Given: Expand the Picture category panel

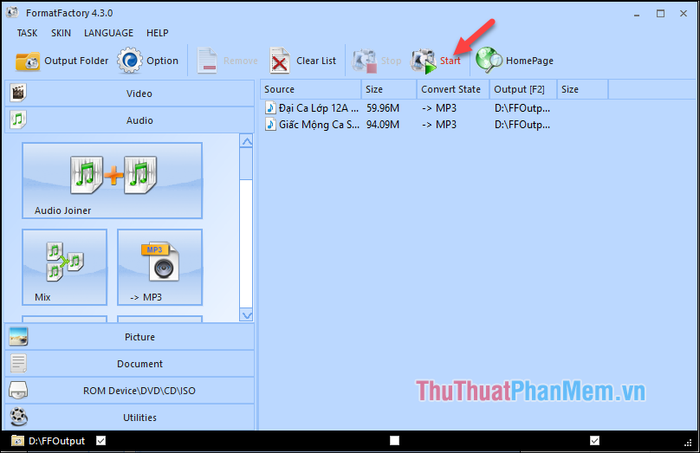Looking at the screenshot, I should (x=129, y=337).
